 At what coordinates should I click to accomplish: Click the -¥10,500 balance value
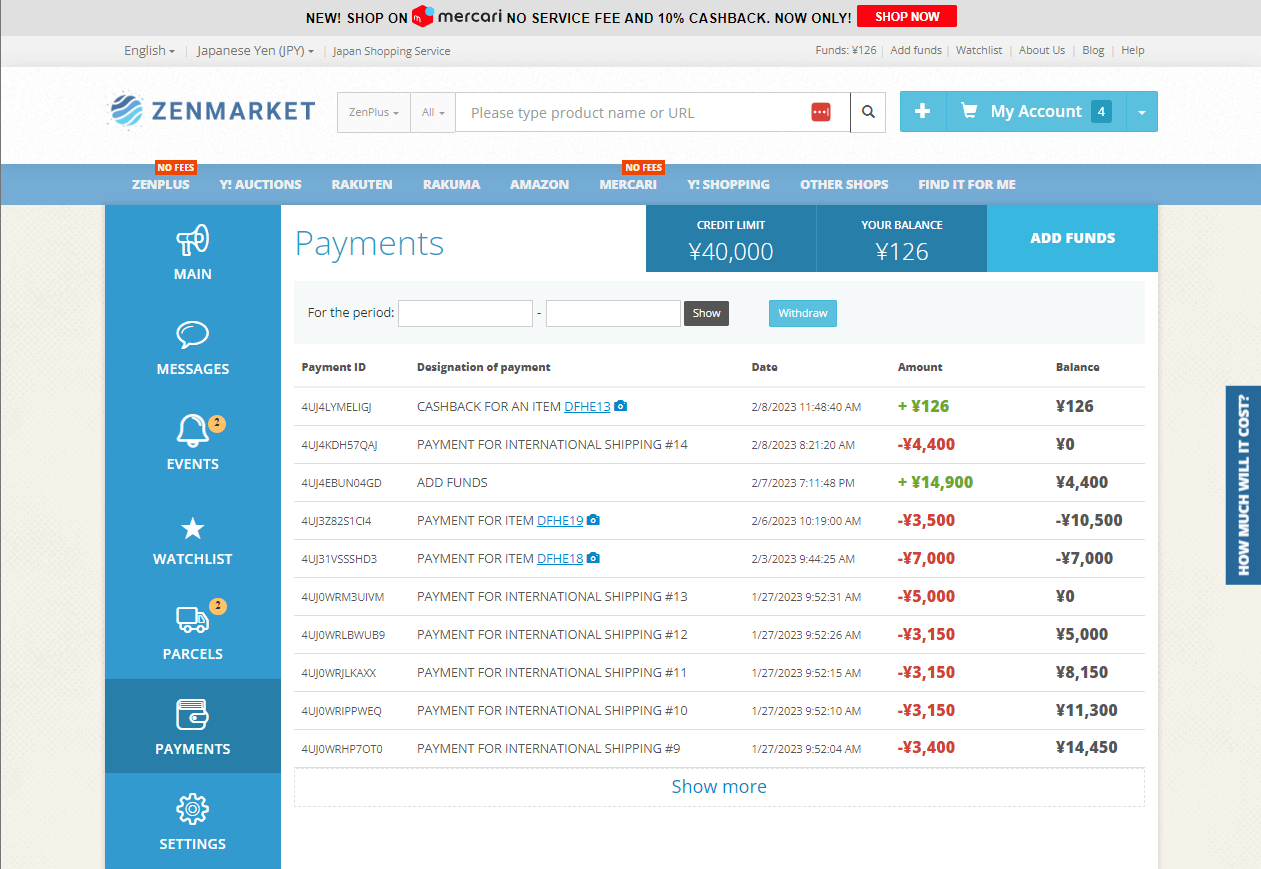[1089, 520]
